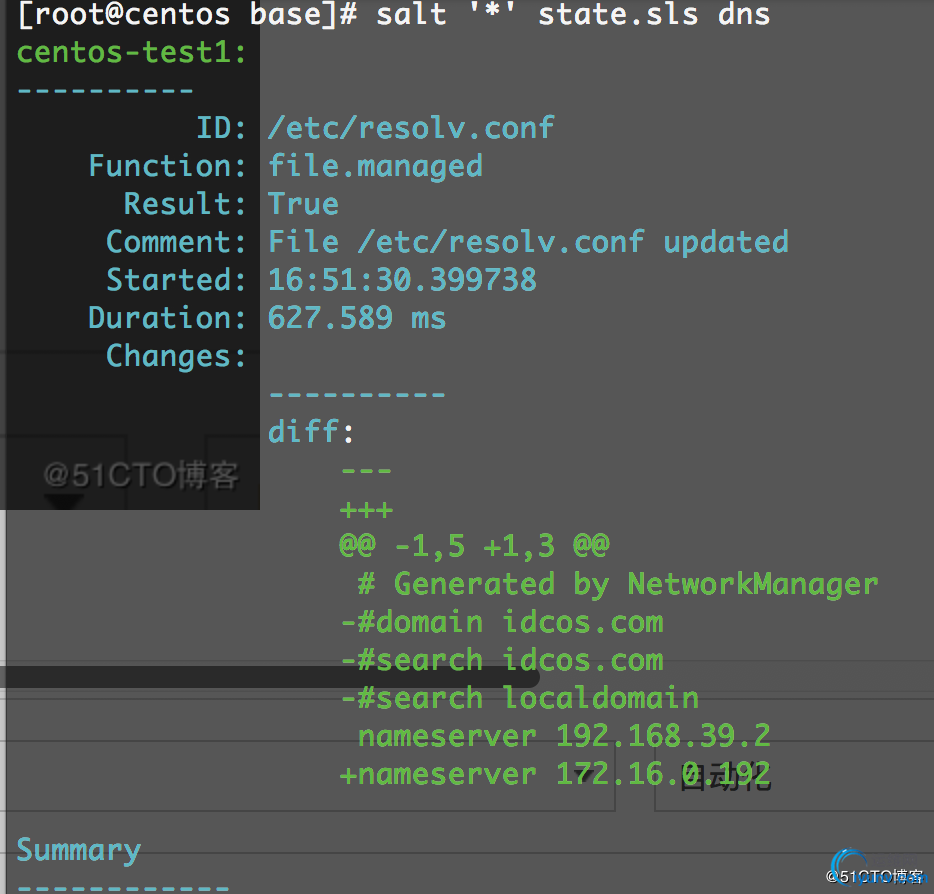The width and height of the screenshot is (934, 894).
Task: Click the dark horizontal scrollbar bar
Action: point(270,677)
